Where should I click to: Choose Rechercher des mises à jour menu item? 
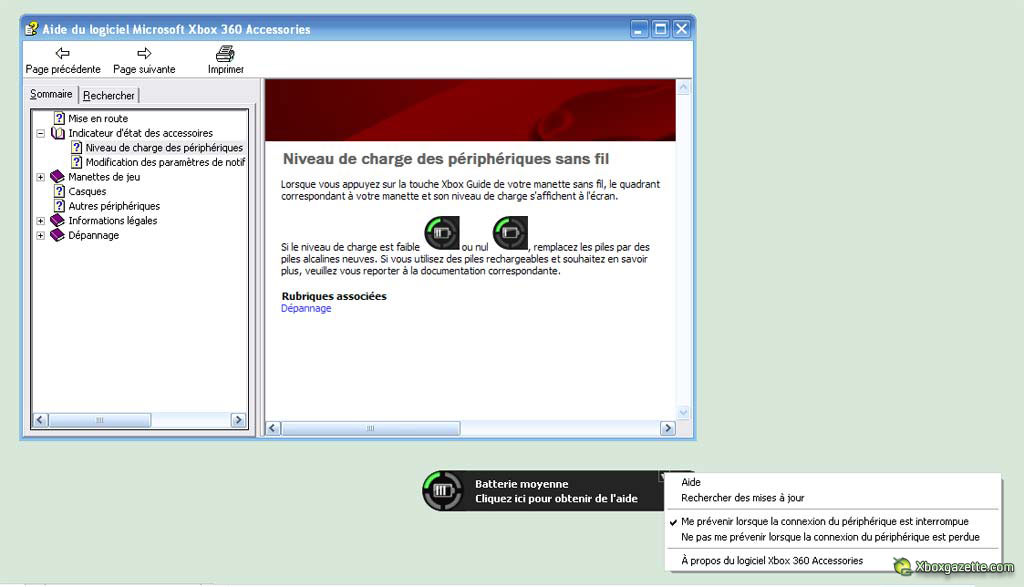(x=742, y=498)
